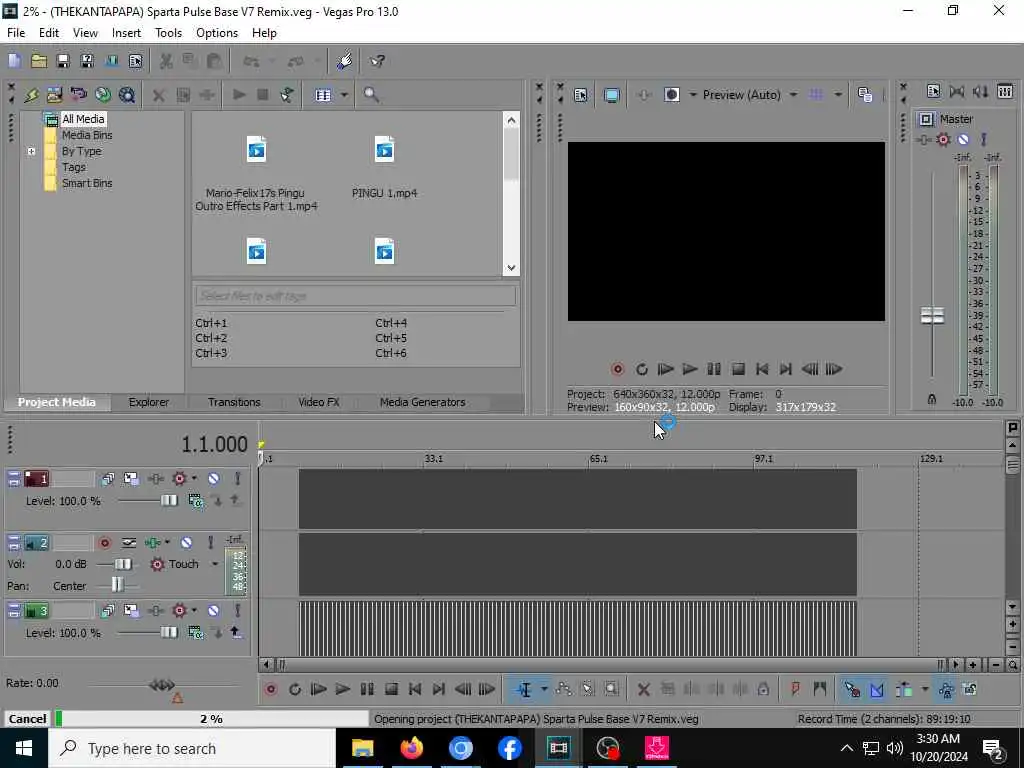
Task: Click Record button in timeline transport
Action: coord(270,689)
